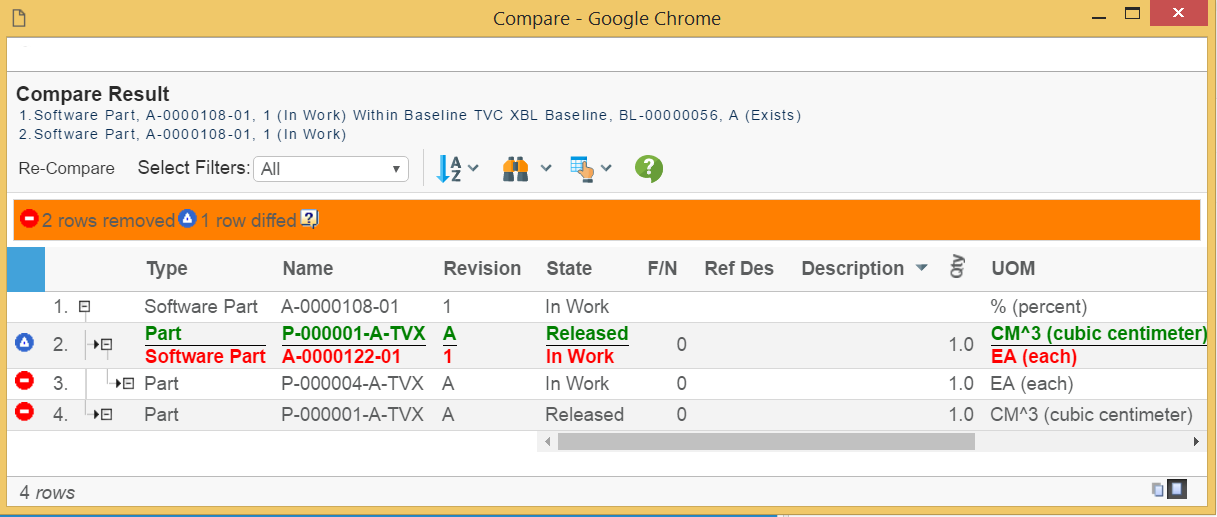
Task: Click the blue diffed icon on row 2
Action: tap(25, 343)
